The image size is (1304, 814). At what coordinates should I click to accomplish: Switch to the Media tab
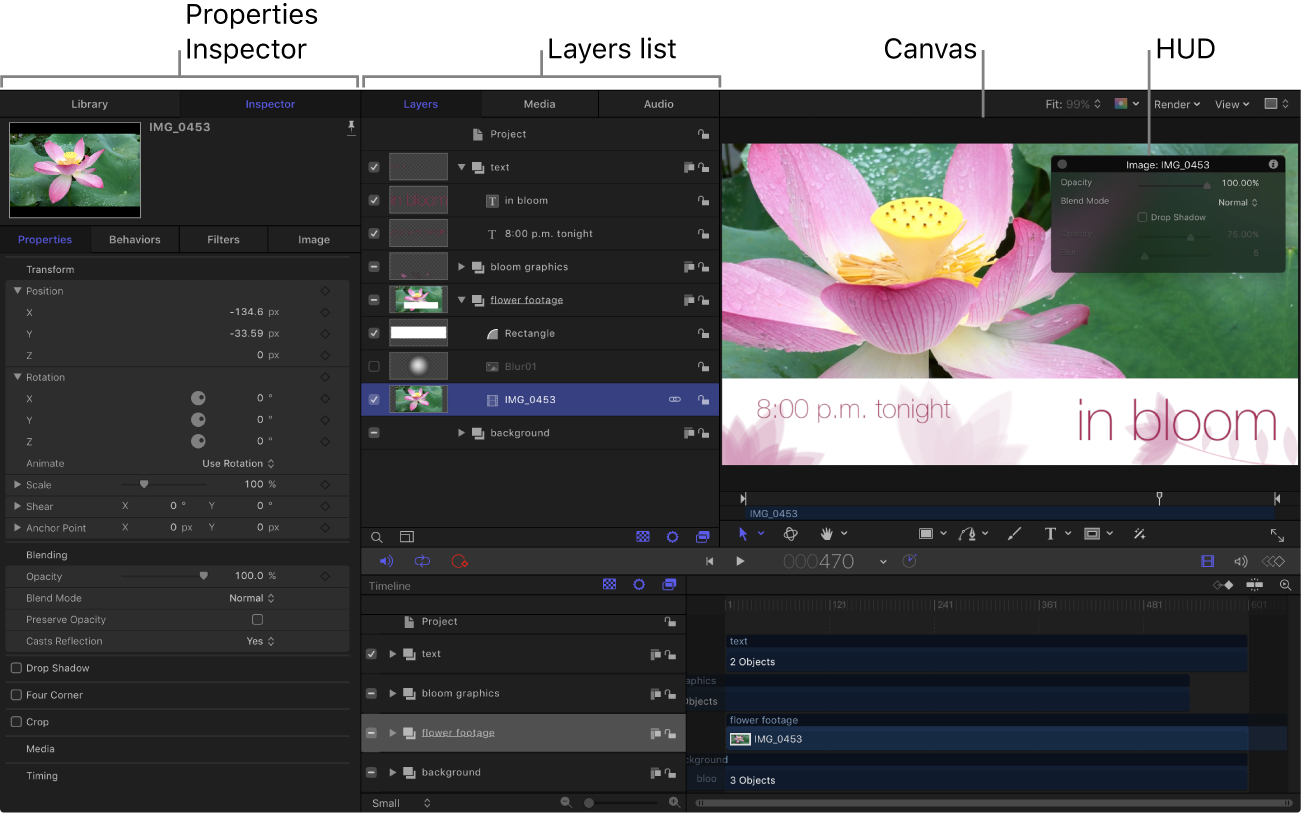pos(539,103)
